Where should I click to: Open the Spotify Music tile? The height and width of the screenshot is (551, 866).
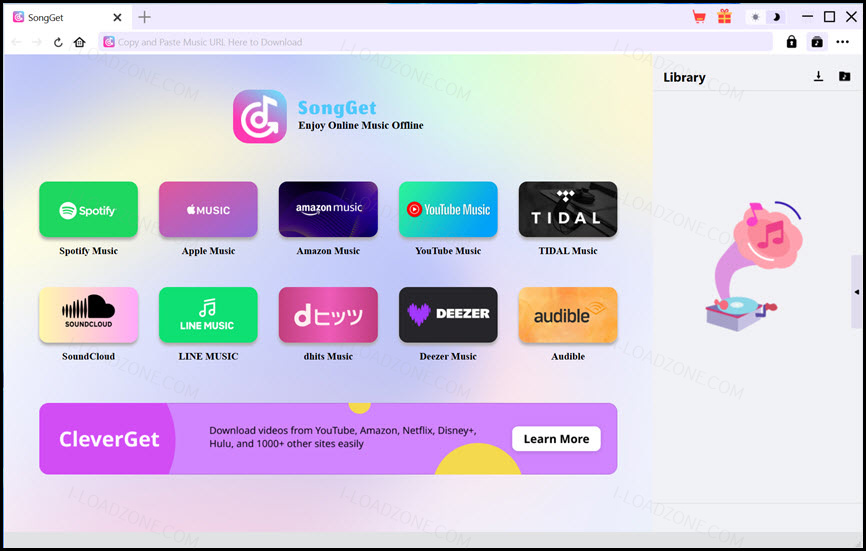coord(88,210)
